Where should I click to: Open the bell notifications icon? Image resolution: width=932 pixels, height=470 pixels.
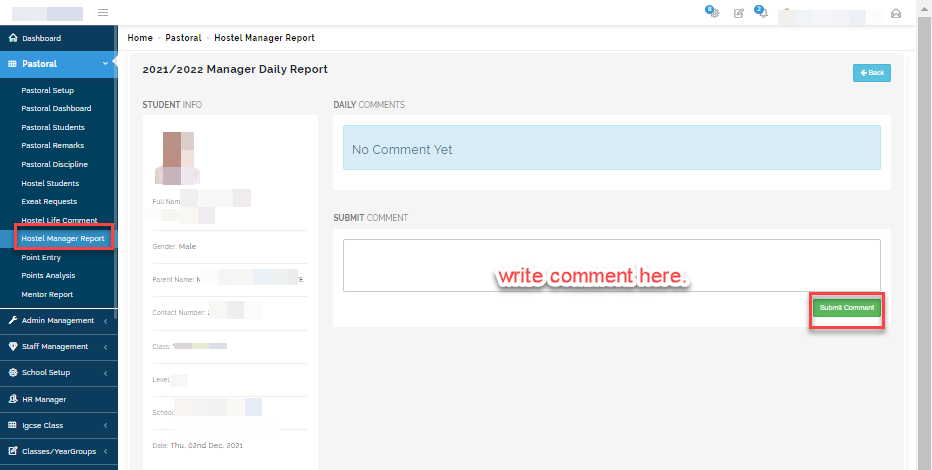[762, 12]
